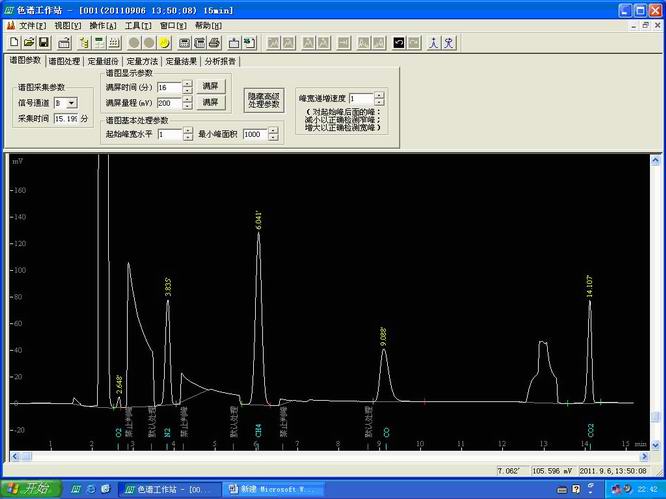Open the 工具(T) menu

pos(138,26)
